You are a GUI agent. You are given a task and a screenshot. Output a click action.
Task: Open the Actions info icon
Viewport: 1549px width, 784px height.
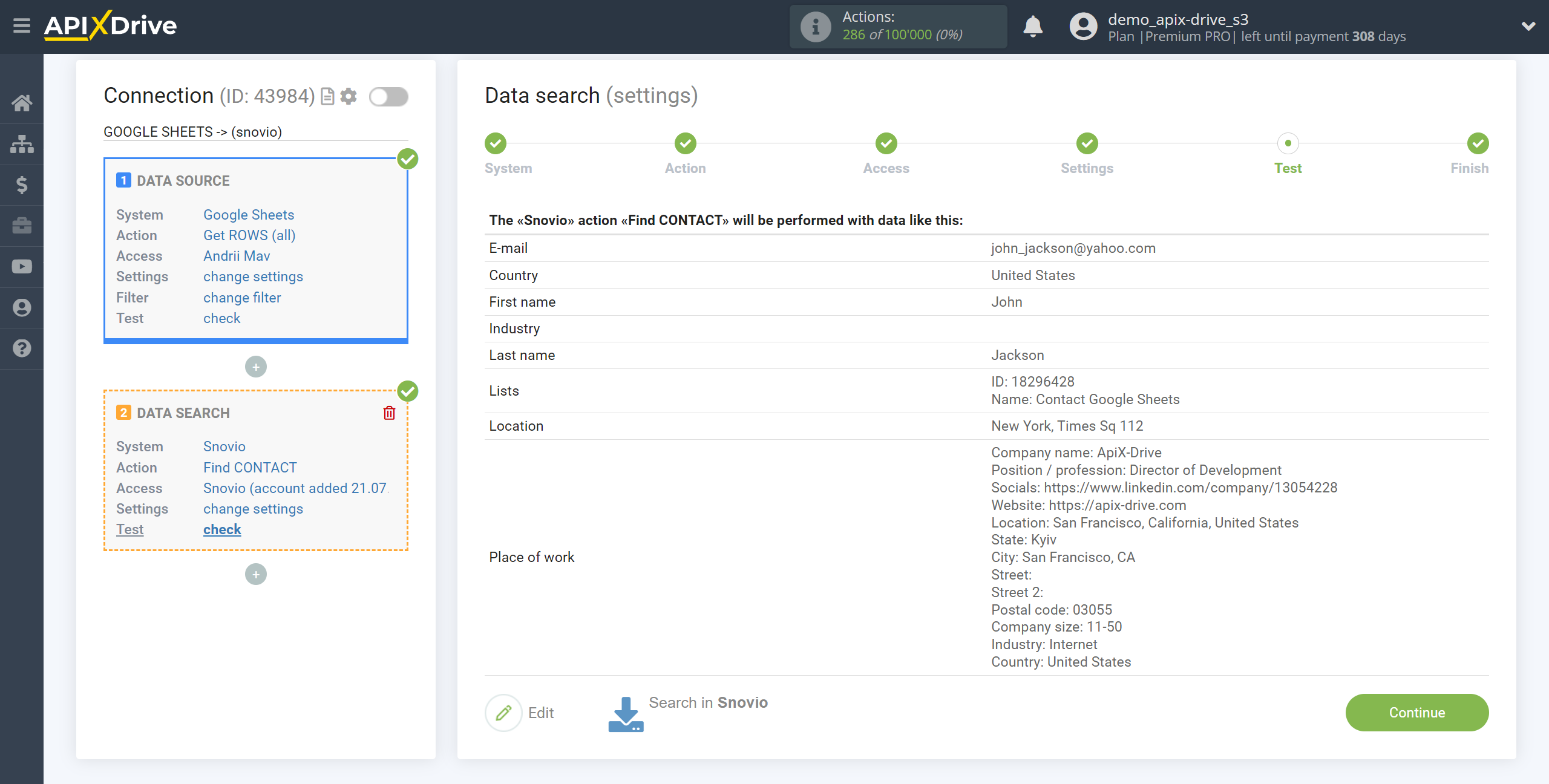(x=816, y=27)
